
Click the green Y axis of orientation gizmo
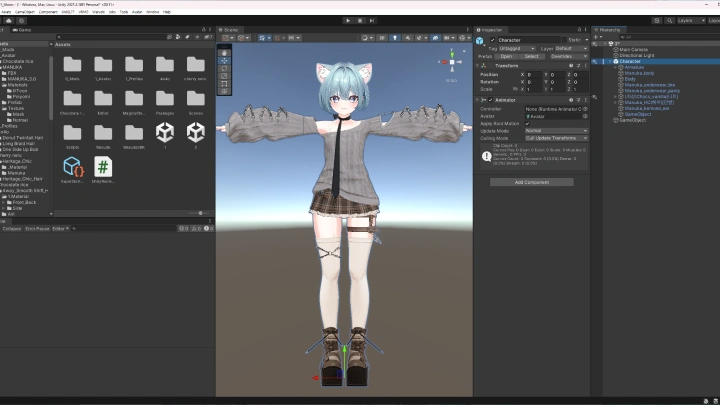452,55
